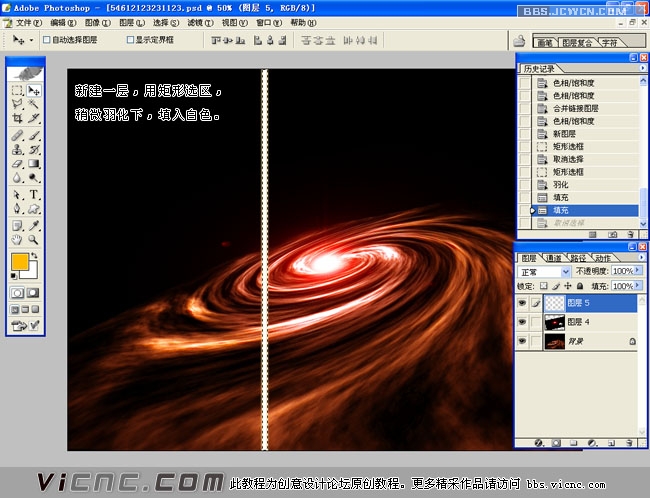Select the Eraser tool
The width and height of the screenshot is (650, 498).
(17, 164)
